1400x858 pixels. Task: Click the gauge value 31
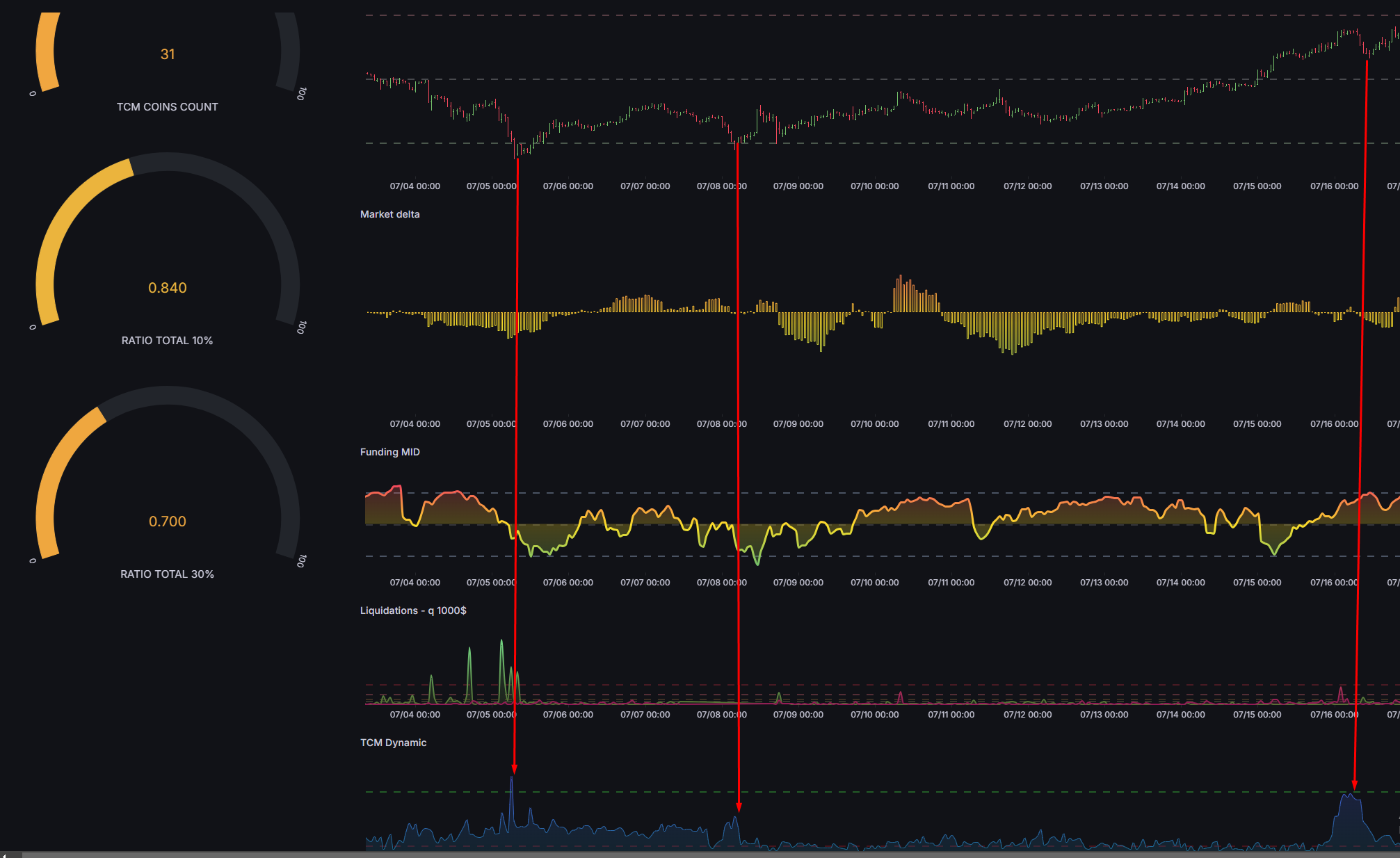(x=168, y=54)
